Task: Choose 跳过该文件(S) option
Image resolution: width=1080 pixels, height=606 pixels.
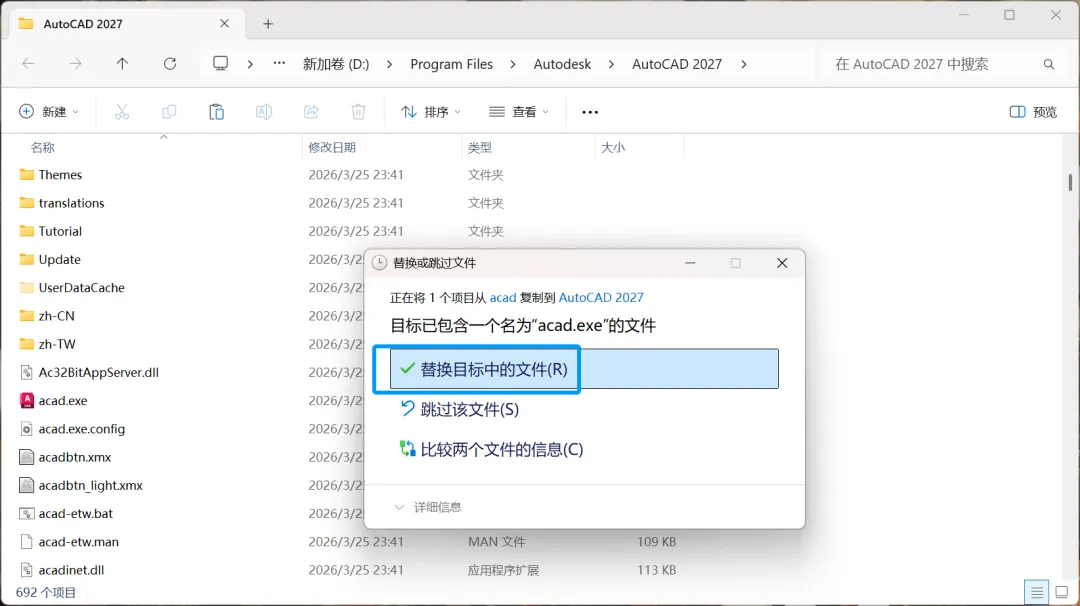Action: click(459, 410)
